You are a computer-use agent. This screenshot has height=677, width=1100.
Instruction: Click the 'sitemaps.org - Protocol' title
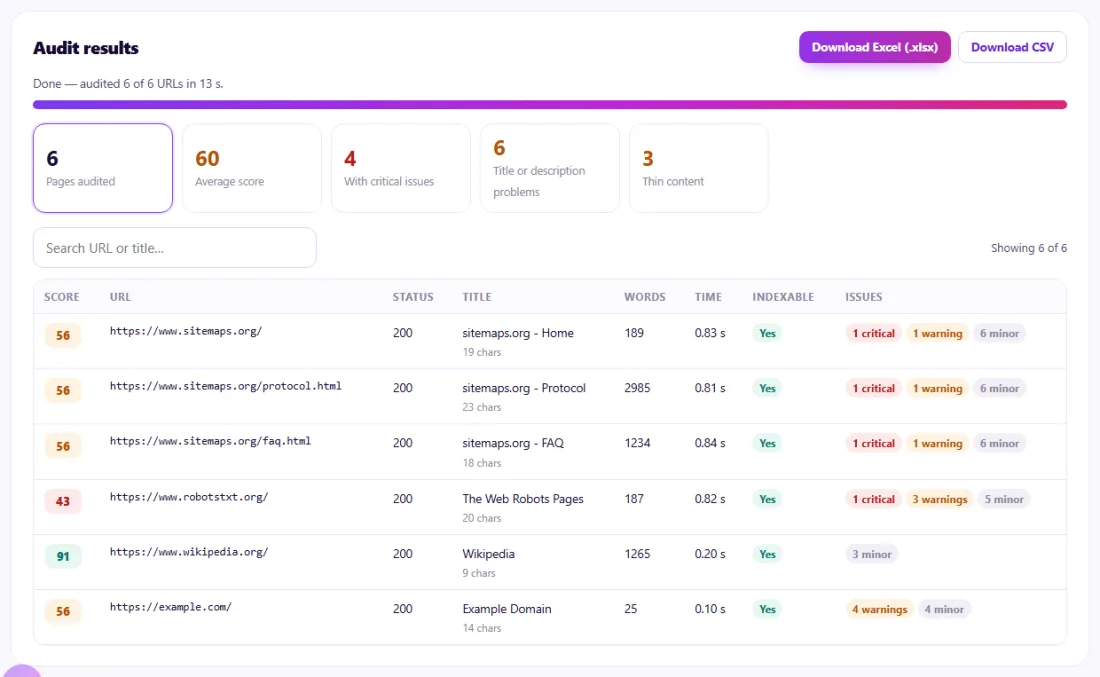[x=524, y=388]
